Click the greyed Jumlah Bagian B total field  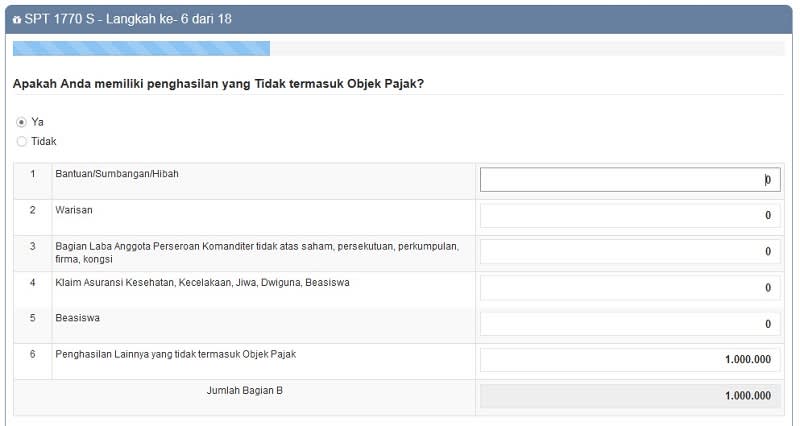(x=629, y=396)
